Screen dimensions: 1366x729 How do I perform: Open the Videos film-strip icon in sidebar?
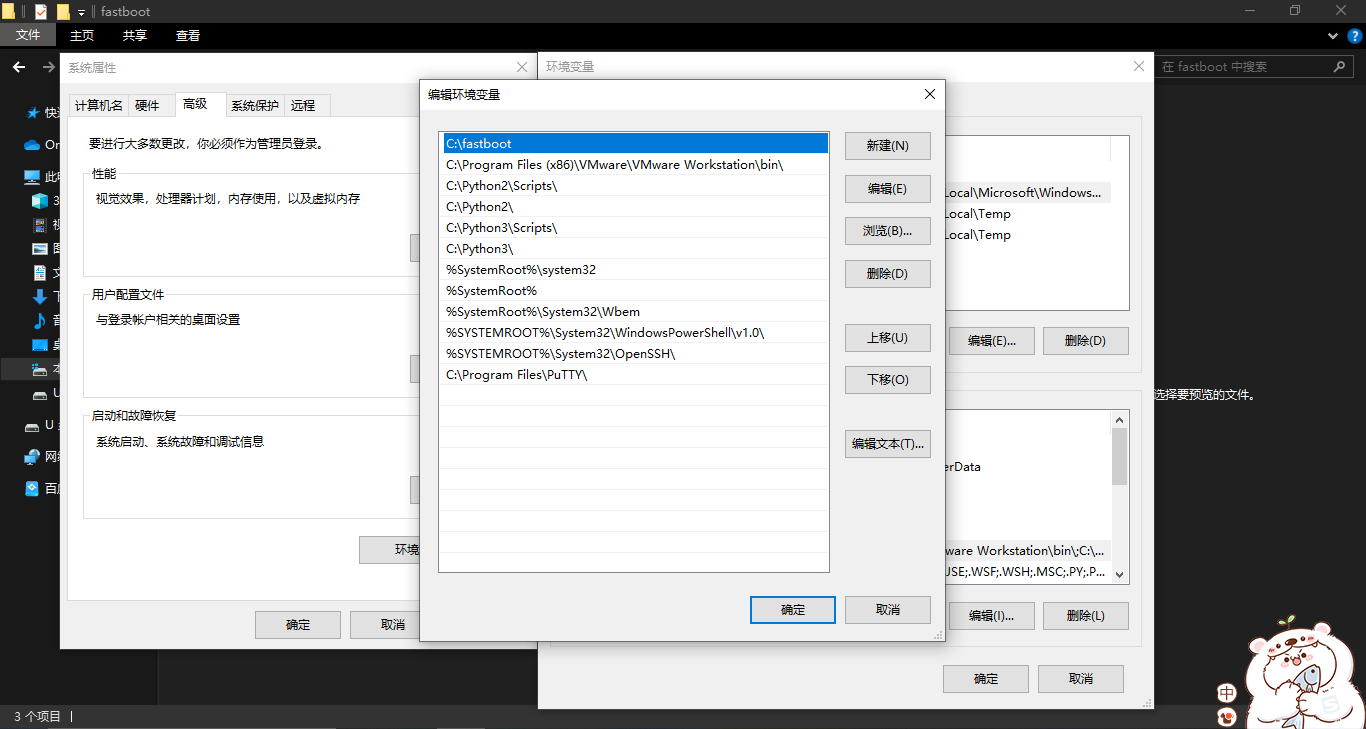pos(40,225)
